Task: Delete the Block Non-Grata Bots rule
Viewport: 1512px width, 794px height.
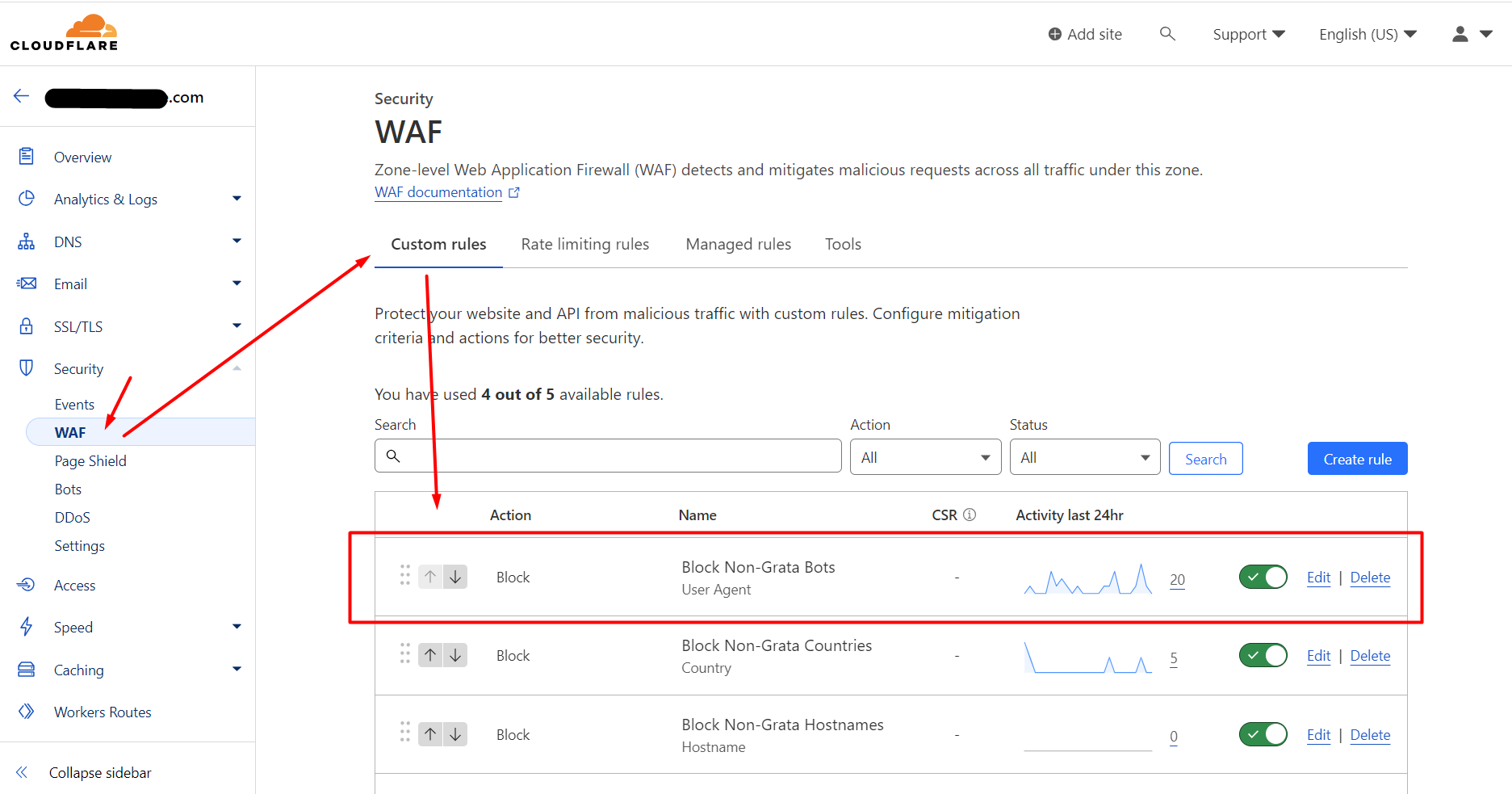Action: click(x=1370, y=578)
